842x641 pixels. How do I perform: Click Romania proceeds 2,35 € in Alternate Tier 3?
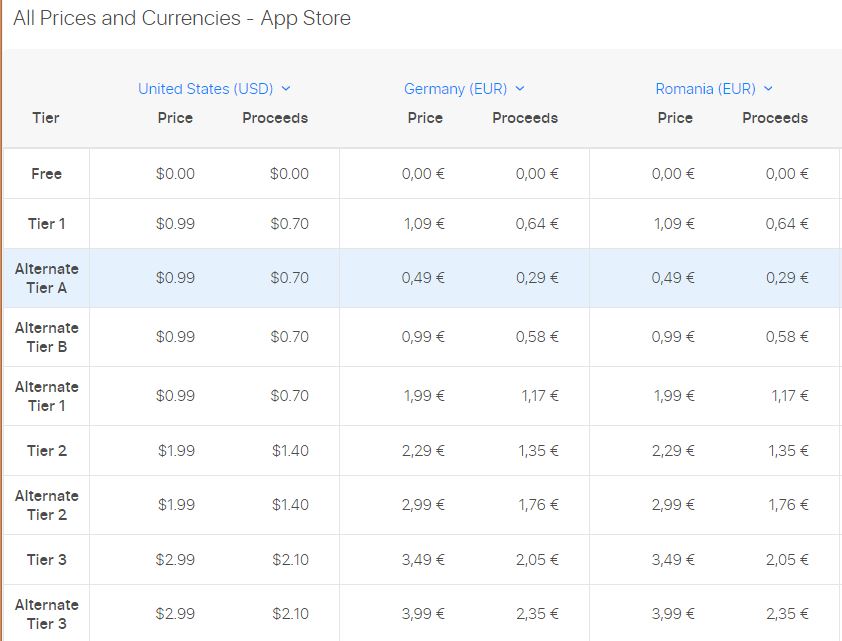[787, 614]
